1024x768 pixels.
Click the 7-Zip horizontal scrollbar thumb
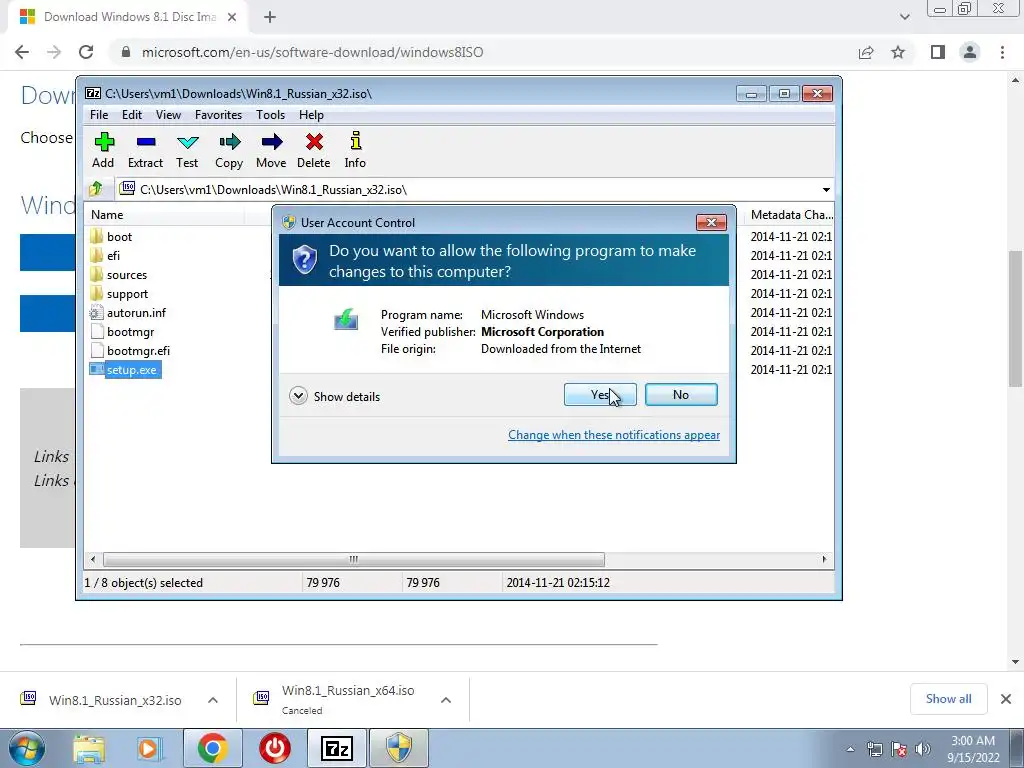[353, 560]
